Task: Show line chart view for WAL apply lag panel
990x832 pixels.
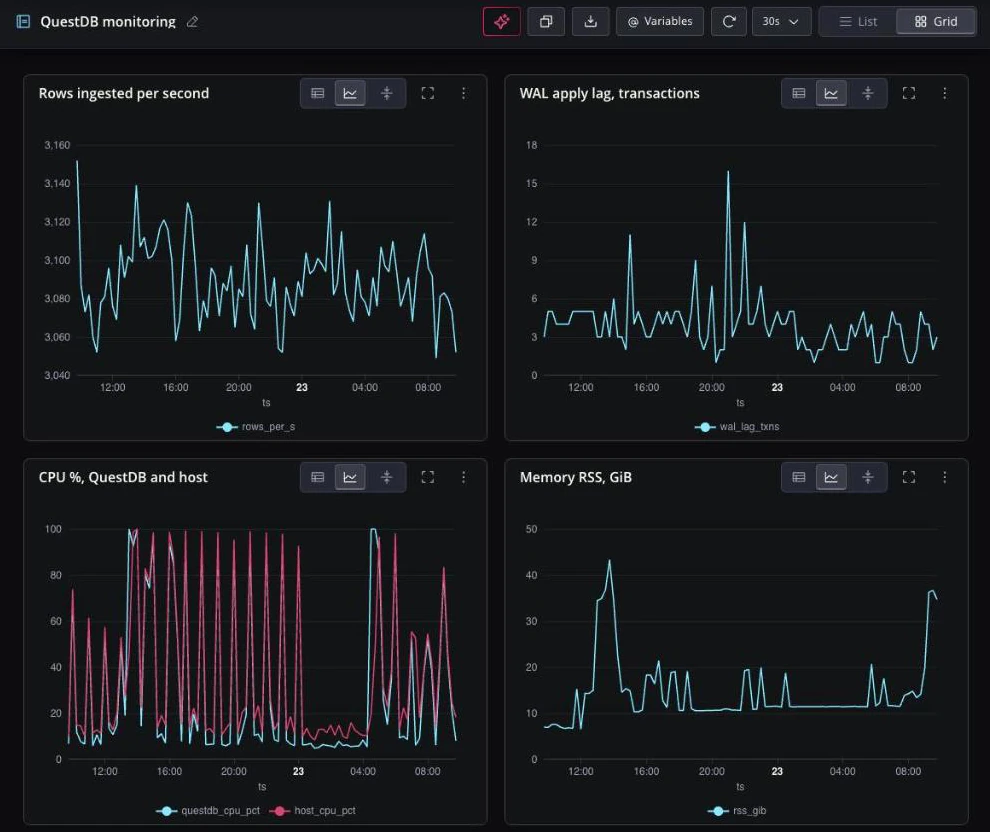Action: 831,93
